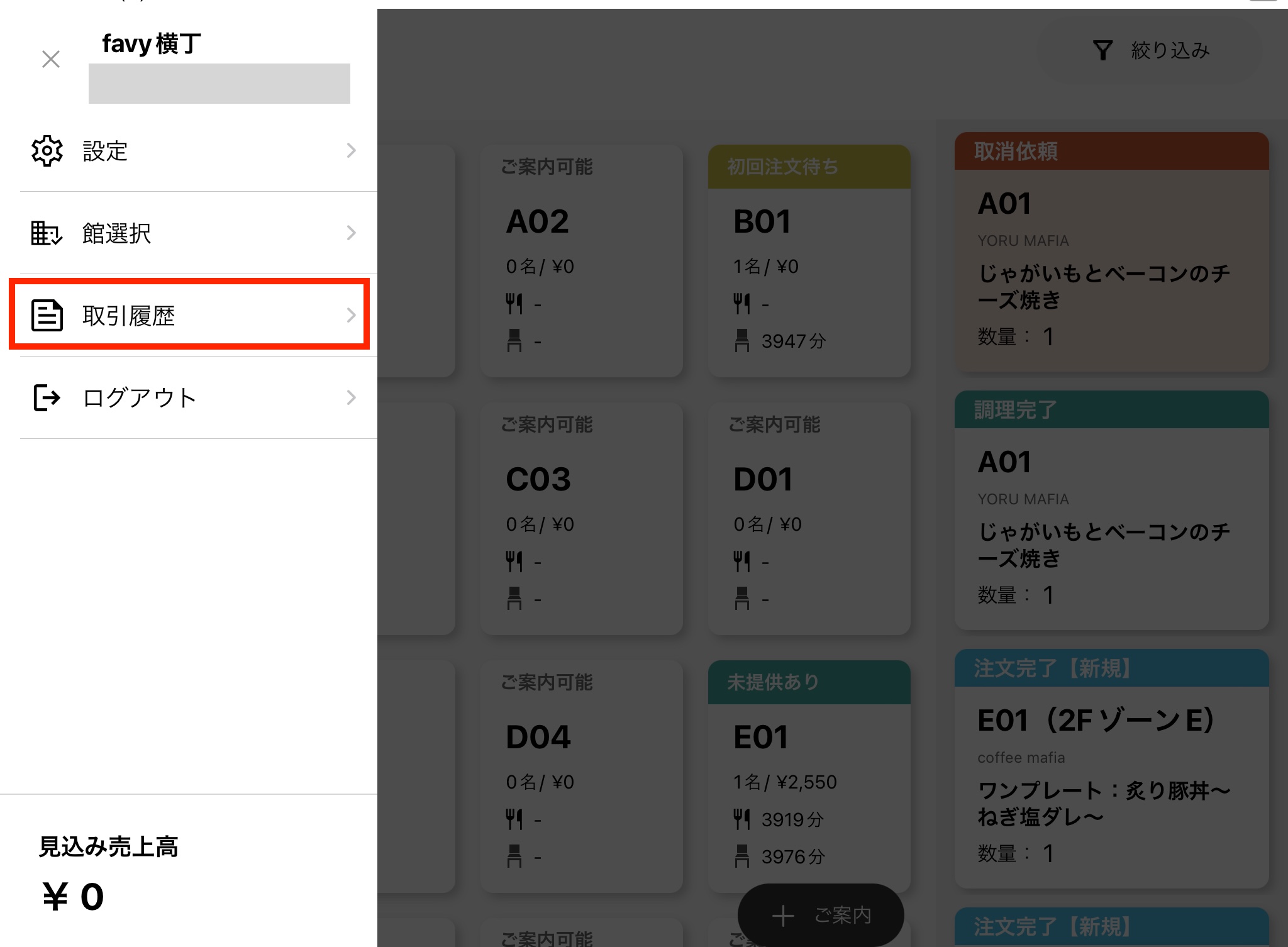Expand the ログアウト chevron arrow
The height and width of the screenshot is (947, 1288).
click(351, 397)
